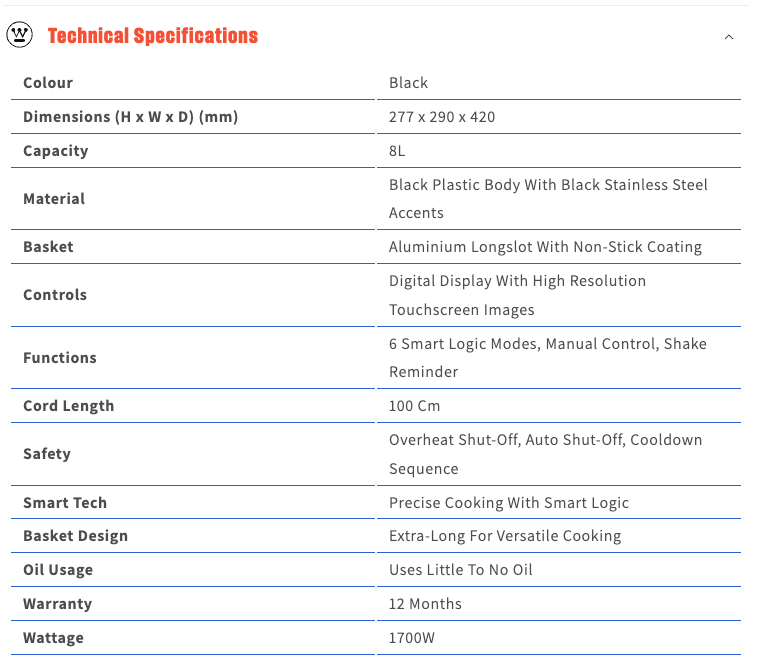This screenshot has width=769, height=671.
Task: Click the 8L capacity value
Action: point(397,151)
